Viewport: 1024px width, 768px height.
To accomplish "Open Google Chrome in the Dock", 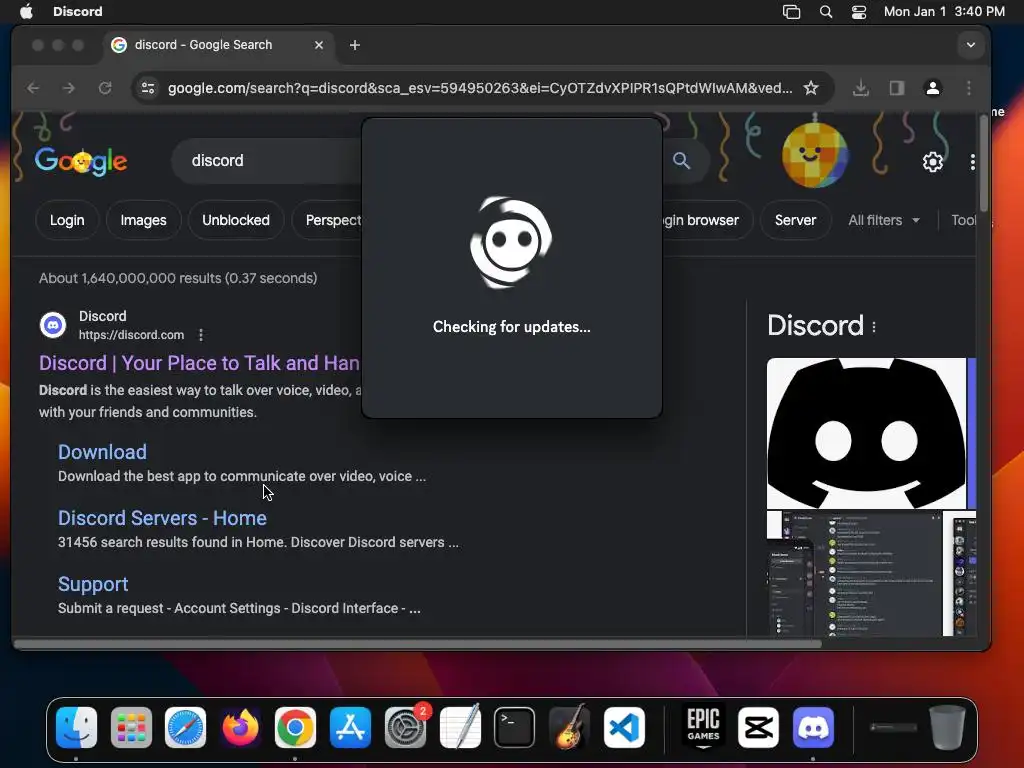I will pos(295,727).
